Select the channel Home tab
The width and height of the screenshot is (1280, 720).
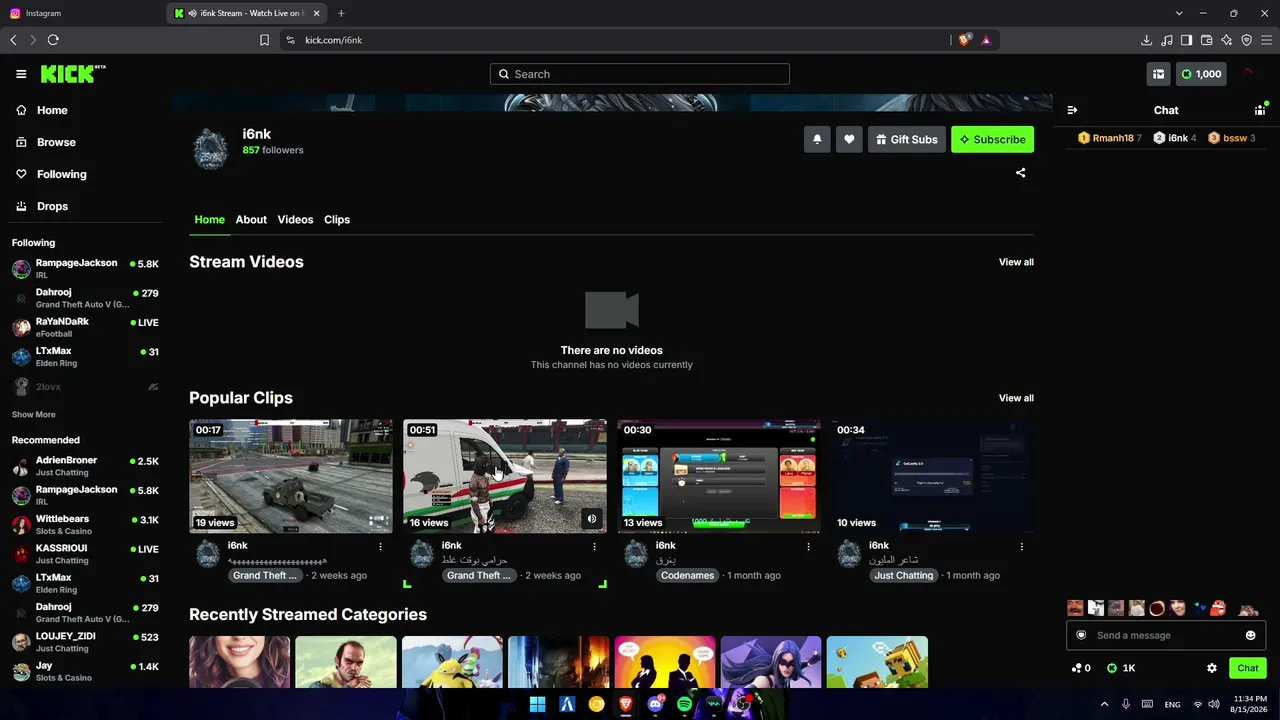click(x=210, y=220)
